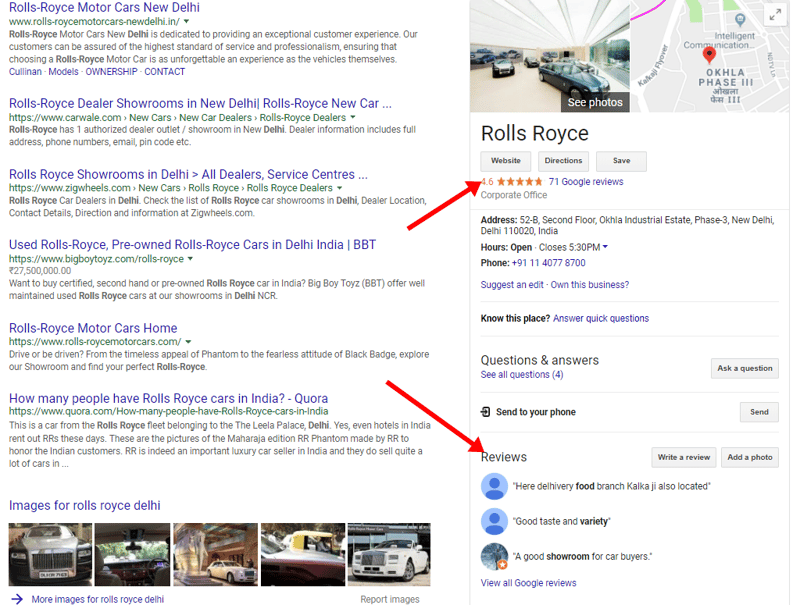Screen dimensions: 800x605
Task: Click the Directions button
Action: pyautogui.click(x=563, y=161)
